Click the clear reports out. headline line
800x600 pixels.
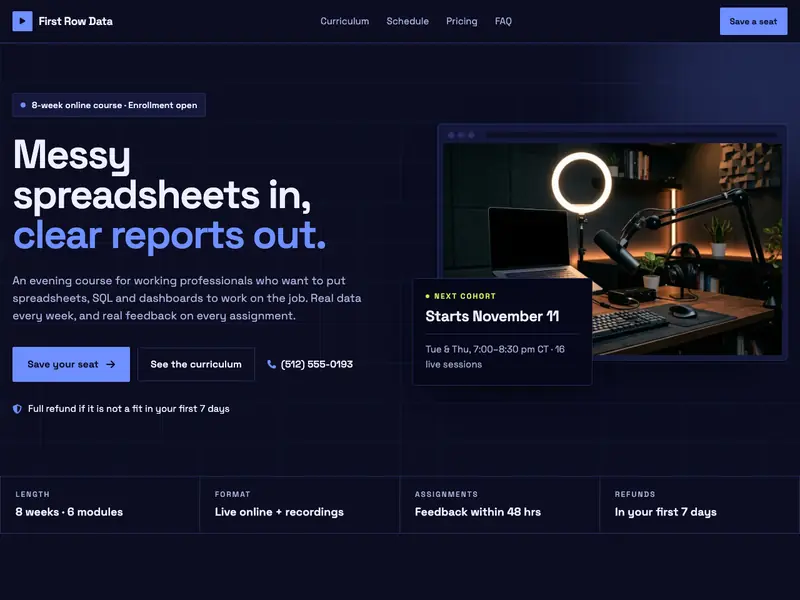pyautogui.click(x=169, y=235)
